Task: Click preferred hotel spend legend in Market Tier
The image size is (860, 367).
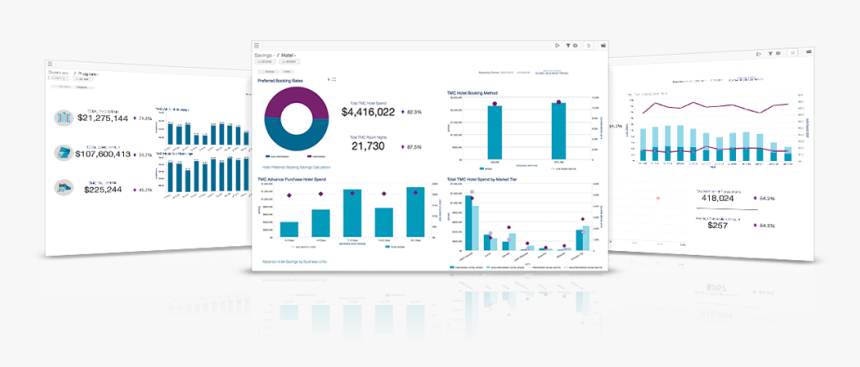Action: tap(465, 267)
